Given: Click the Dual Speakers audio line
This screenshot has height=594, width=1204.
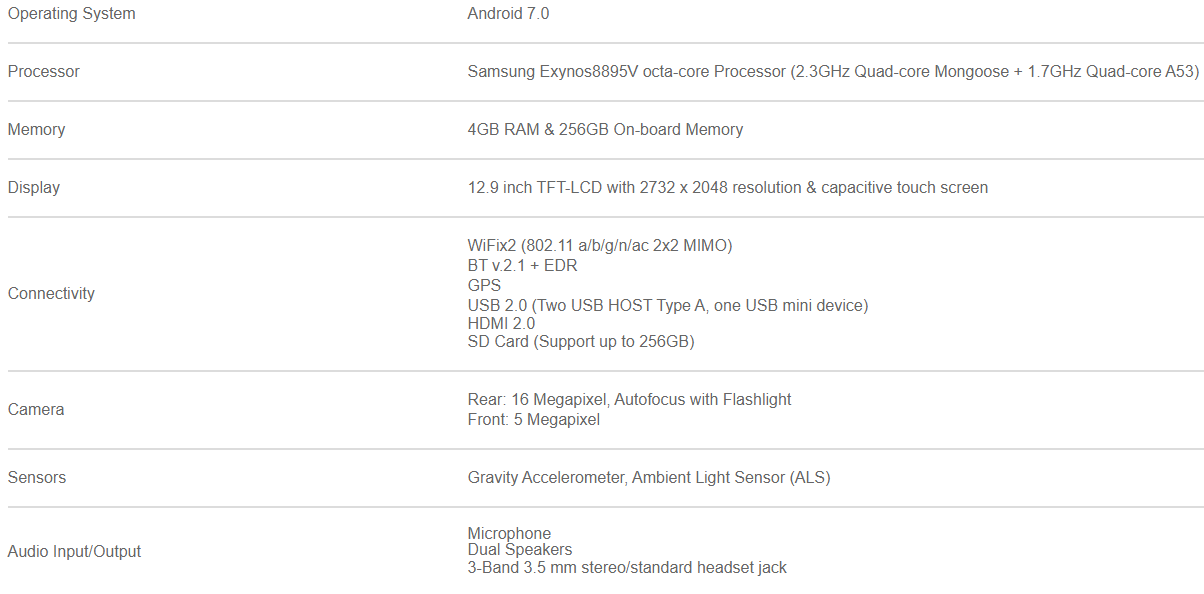Looking at the screenshot, I should coord(520,550).
